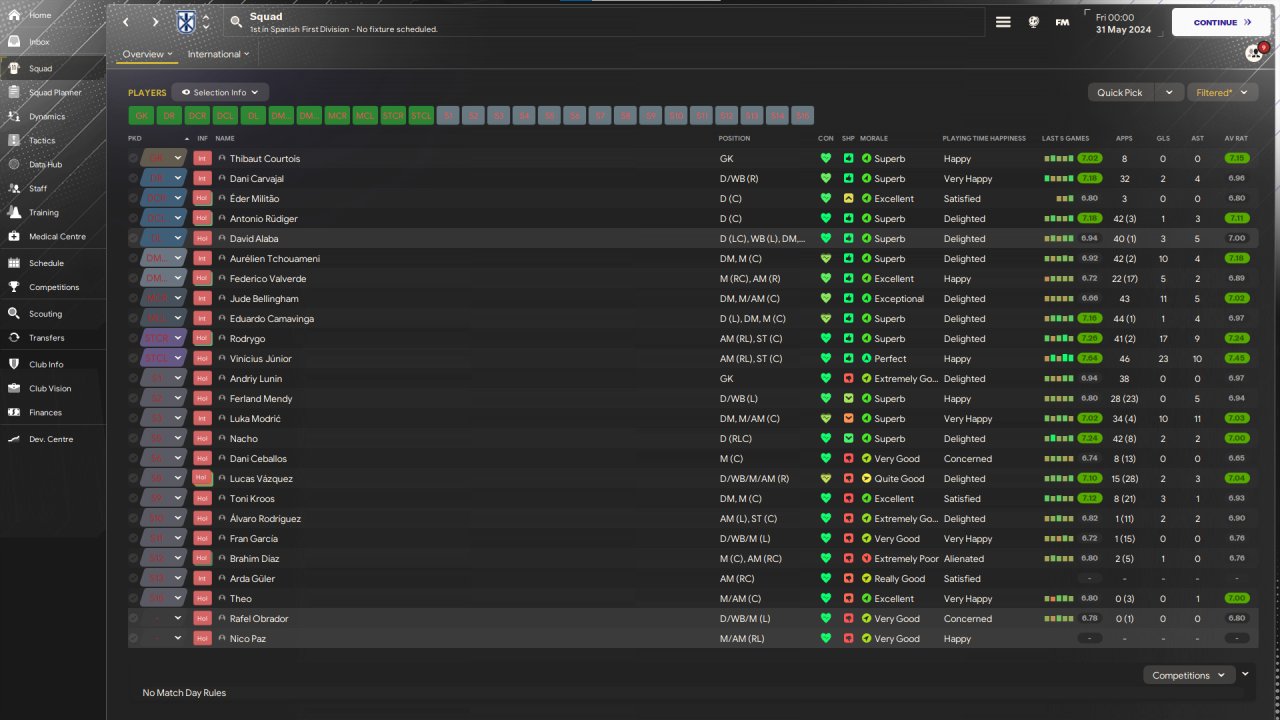
Task: Switch to the International tab
Action: click(x=219, y=54)
